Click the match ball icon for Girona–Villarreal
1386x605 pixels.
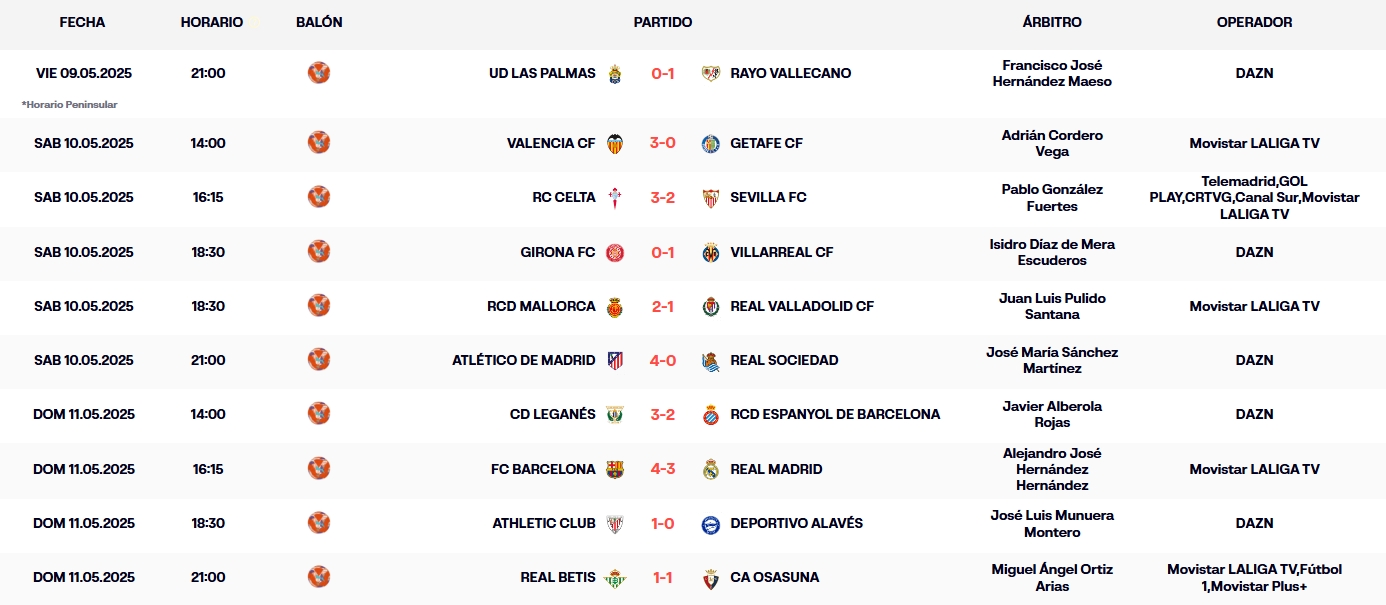[x=319, y=251]
